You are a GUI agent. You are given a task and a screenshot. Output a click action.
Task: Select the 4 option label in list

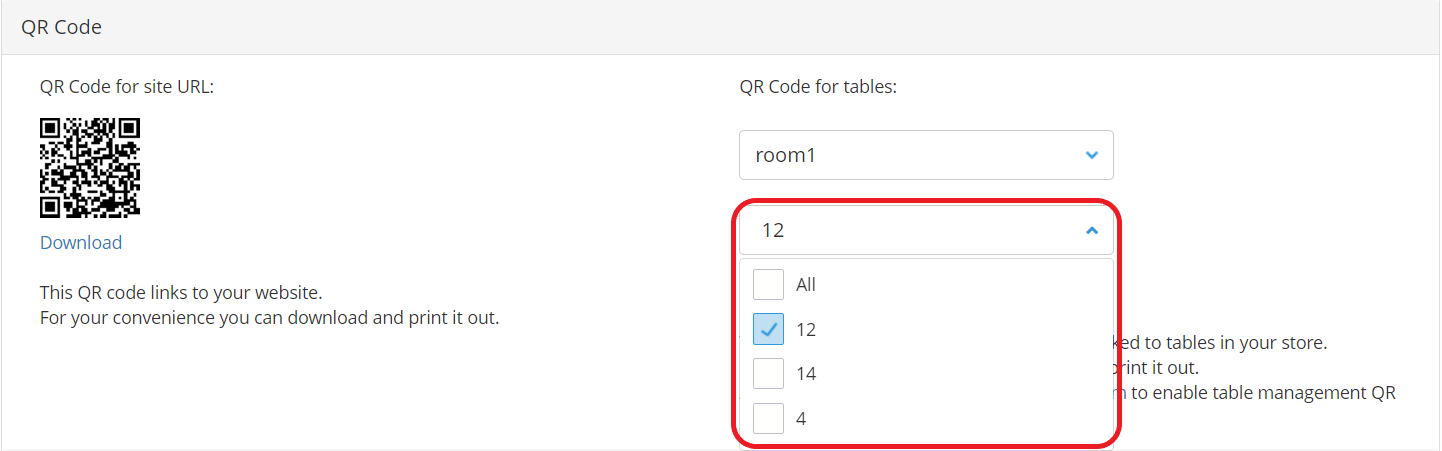click(x=801, y=419)
